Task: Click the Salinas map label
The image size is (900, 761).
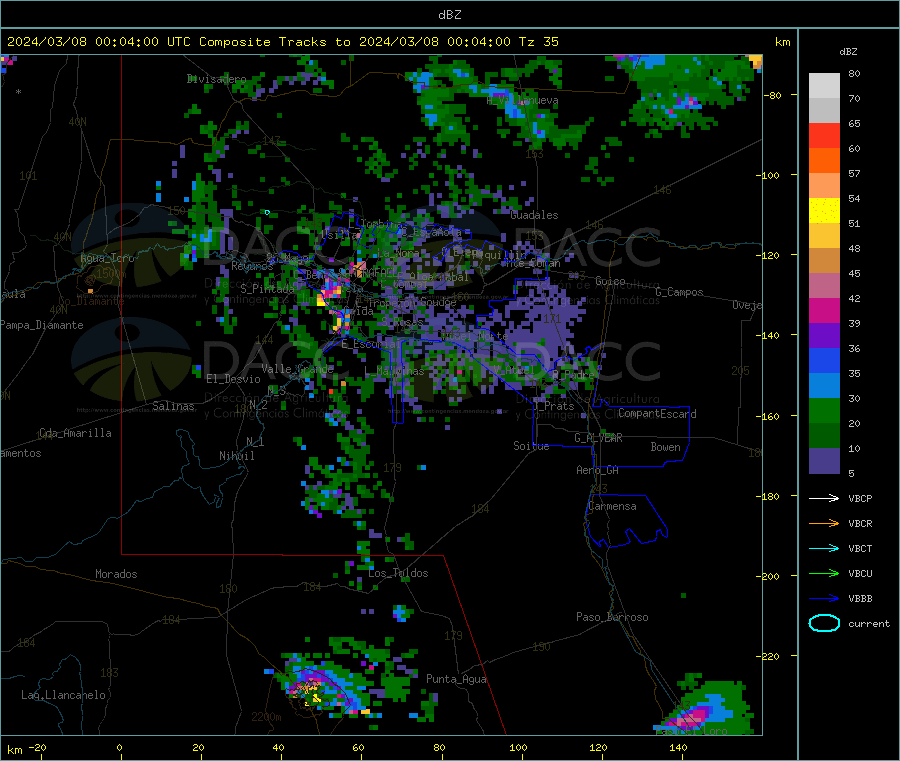Action: [173, 406]
